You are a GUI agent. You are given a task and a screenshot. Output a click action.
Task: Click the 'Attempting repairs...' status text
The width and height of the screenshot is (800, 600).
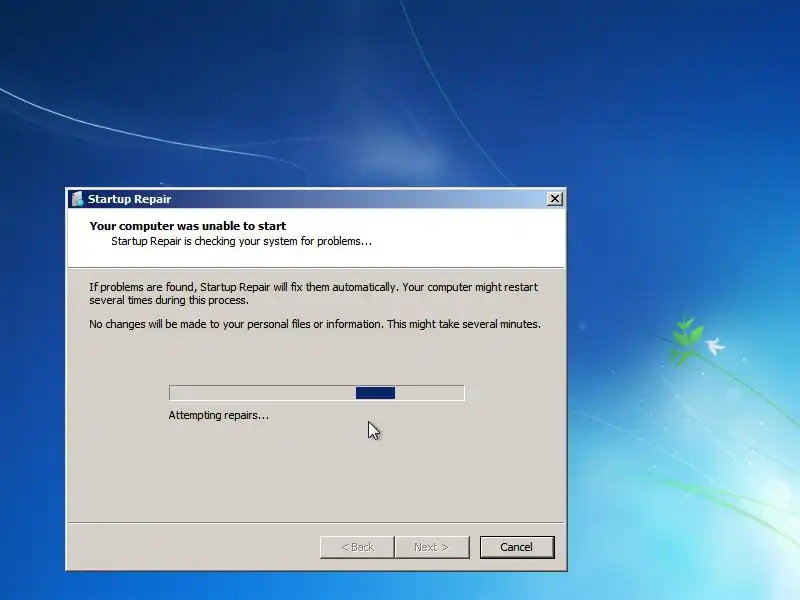[x=218, y=415]
